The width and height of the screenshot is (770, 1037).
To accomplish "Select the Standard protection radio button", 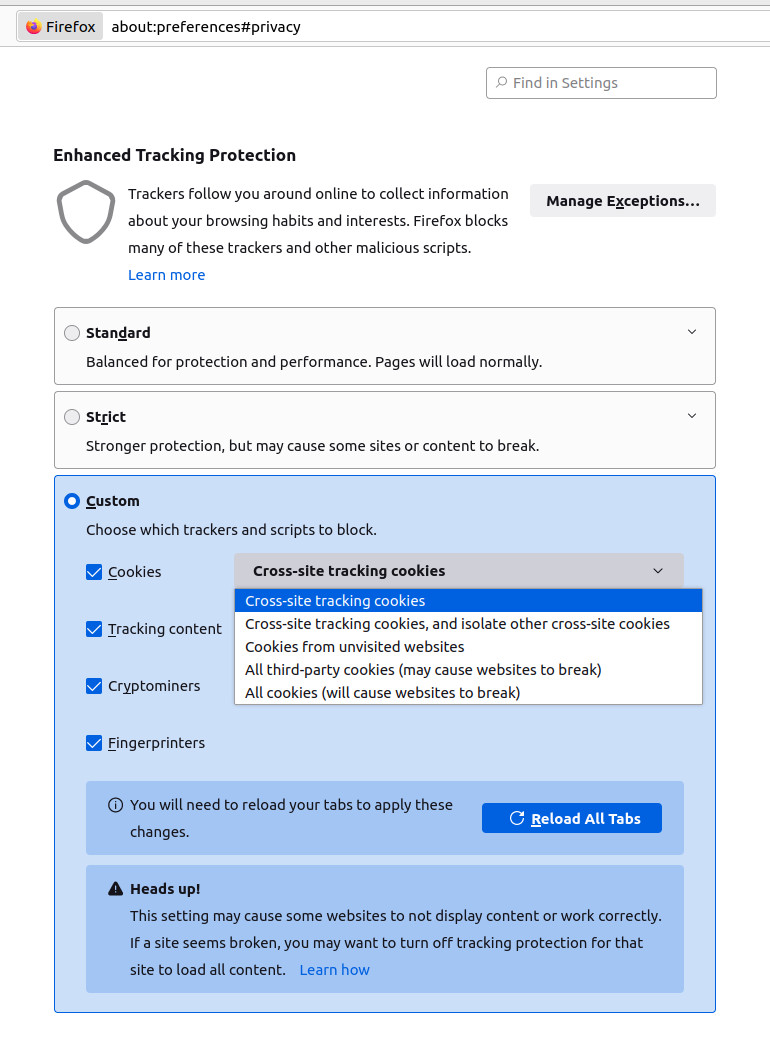I will pos(71,332).
